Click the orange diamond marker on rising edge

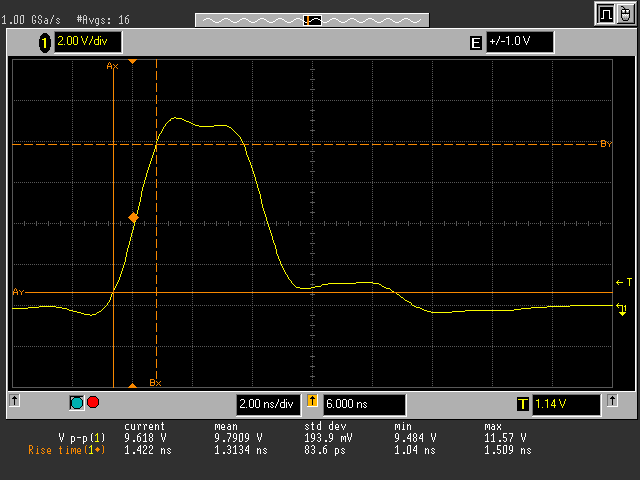(x=134, y=217)
